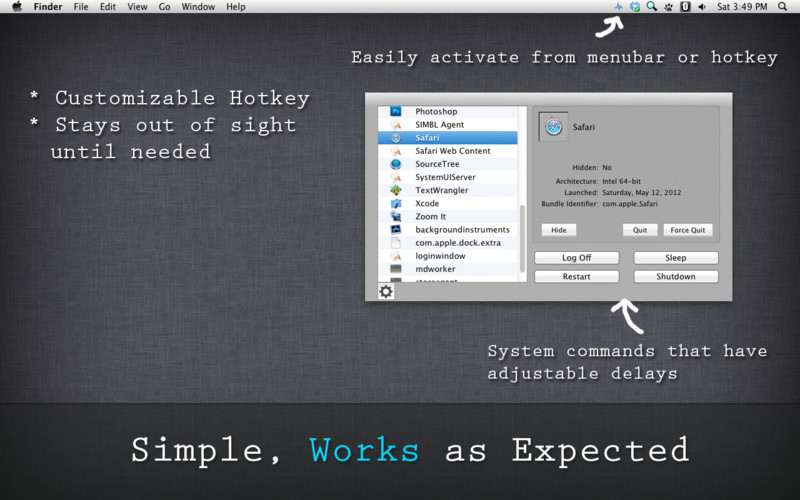Open the Edit menu
The width and height of the screenshot is (800, 500).
pos(108,7)
